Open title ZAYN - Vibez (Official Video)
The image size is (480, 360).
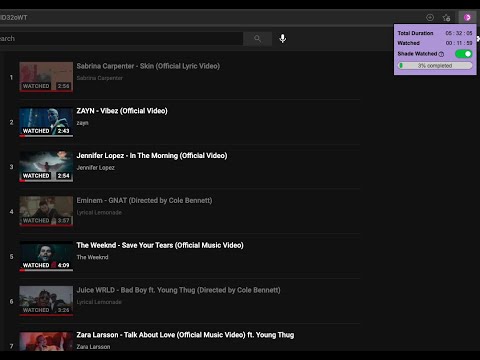point(122,111)
